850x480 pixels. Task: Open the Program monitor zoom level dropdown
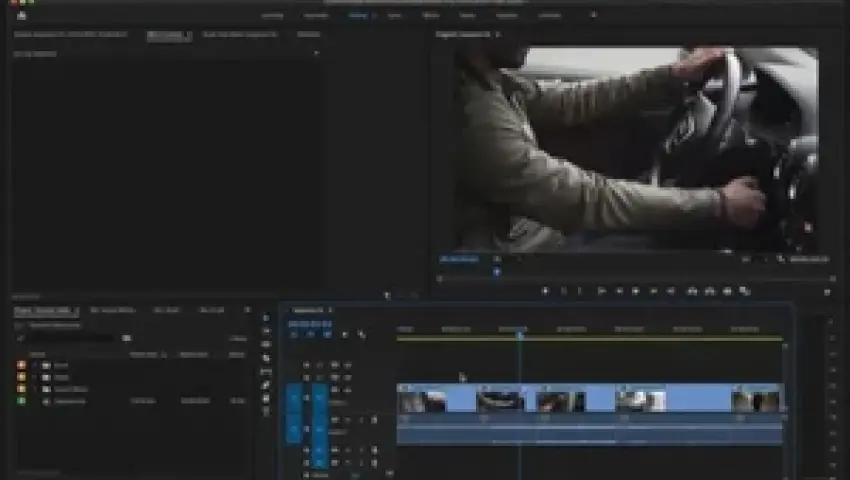pos(497,259)
